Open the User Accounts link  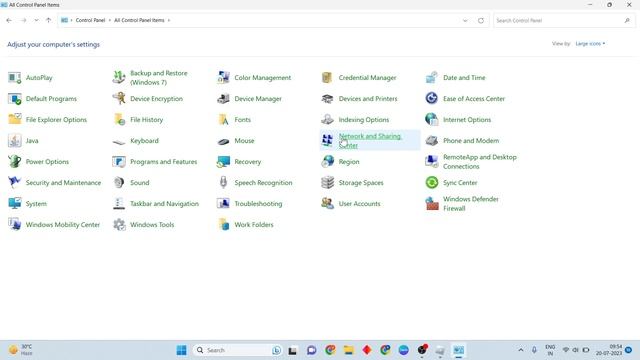click(x=359, y=203)
